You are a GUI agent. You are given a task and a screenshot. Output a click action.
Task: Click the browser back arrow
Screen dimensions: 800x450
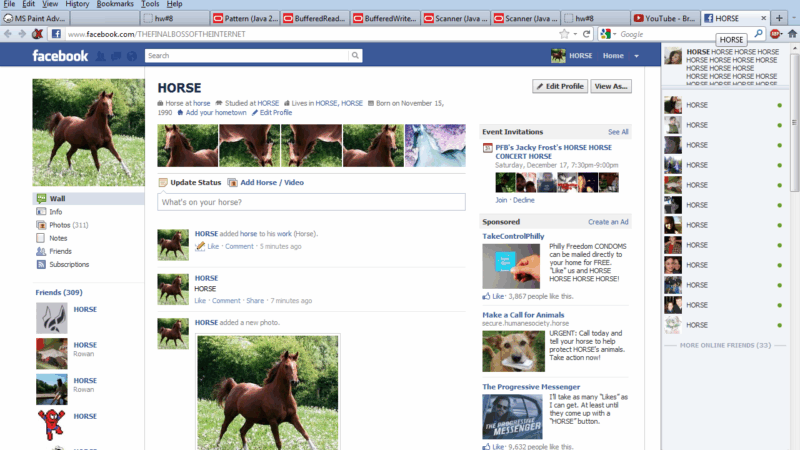point(8,34)
